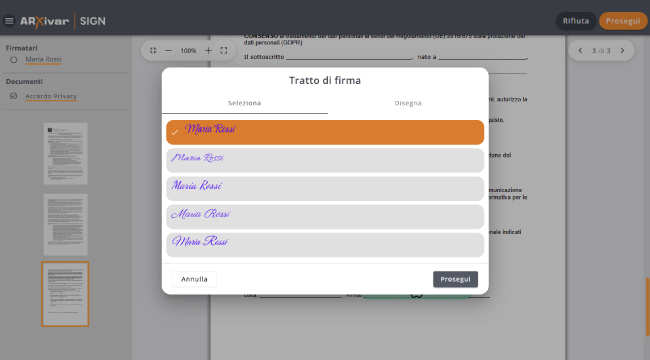Click the Firmatari section heading
Viewport: 650px width, 360px height.
[22, 48]
